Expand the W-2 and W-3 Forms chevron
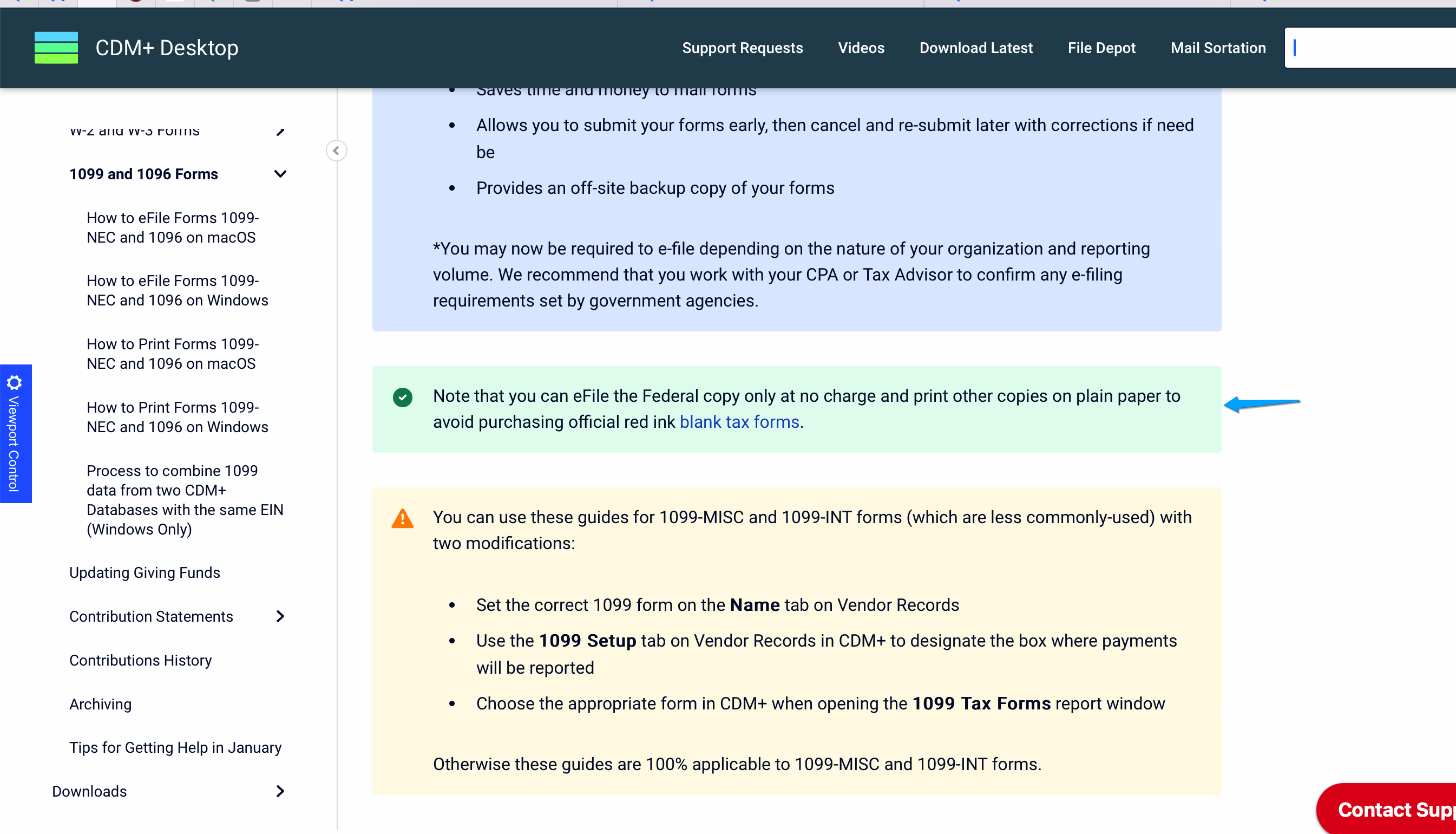Screen dimensions: 1456x834 pyautogui.click(x=280, y=131)
